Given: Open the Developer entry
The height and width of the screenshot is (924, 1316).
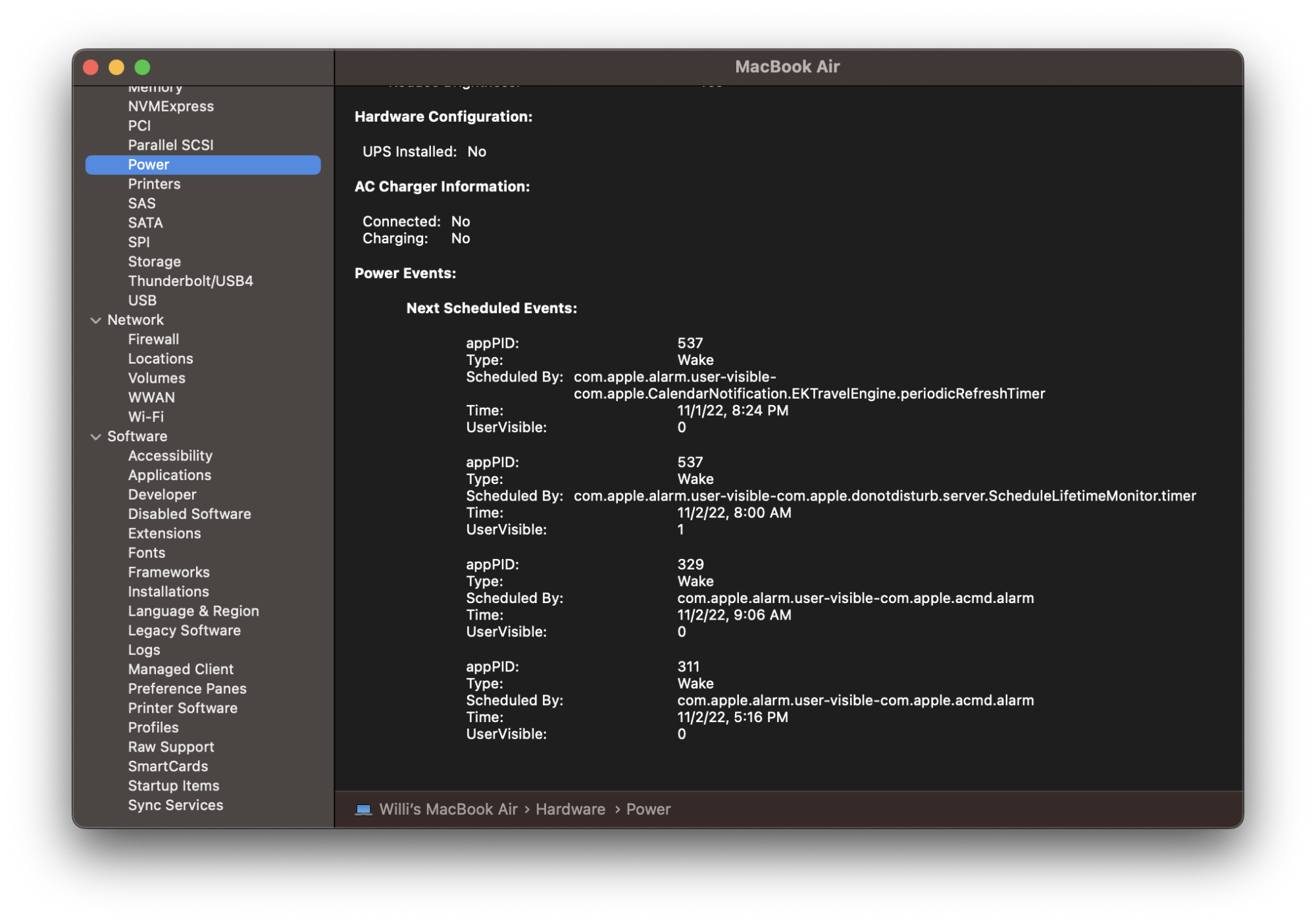Looking at the screenshot, I should [x=162, y=494].
